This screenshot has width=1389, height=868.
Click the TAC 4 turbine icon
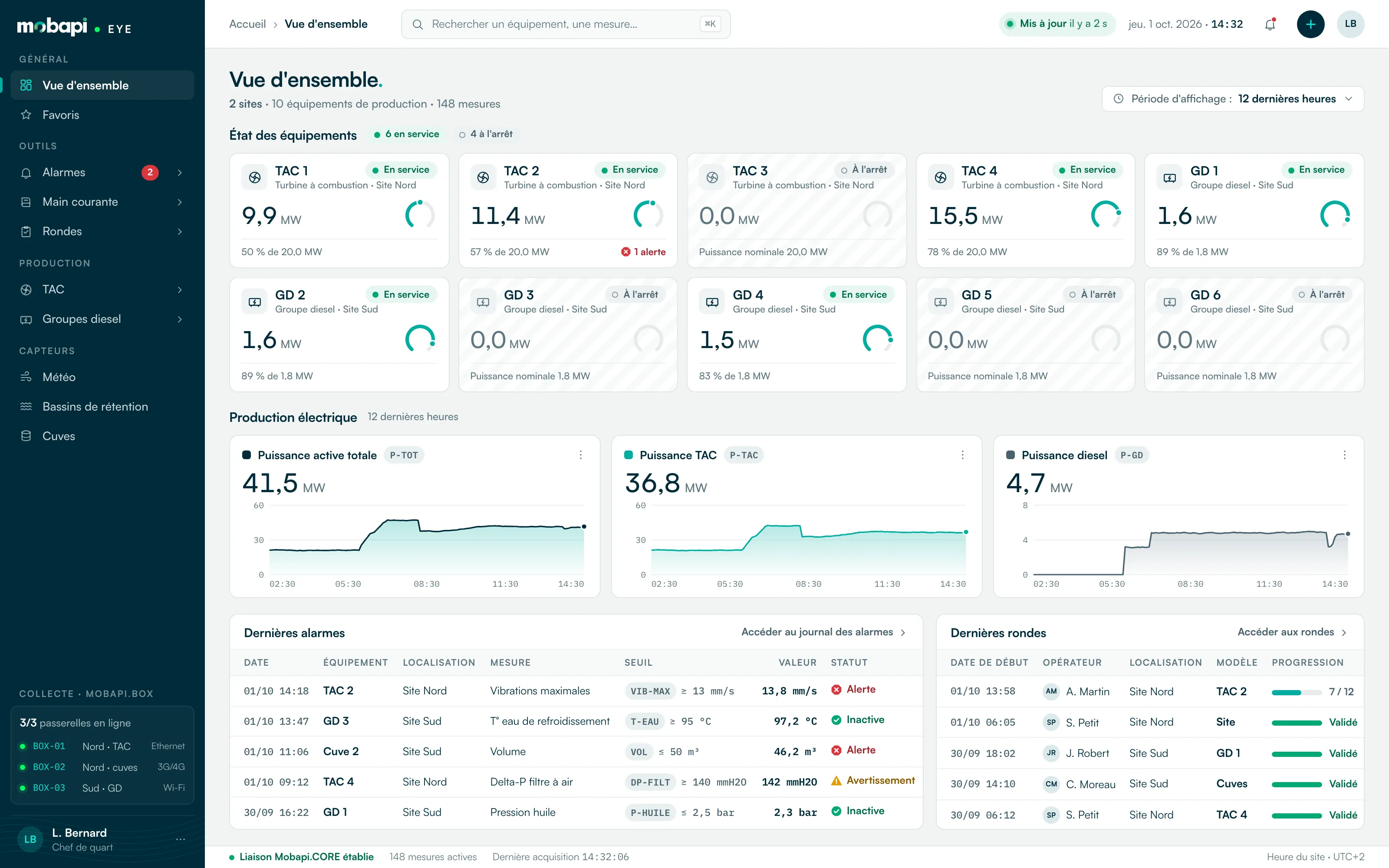[x=941, y=178]
